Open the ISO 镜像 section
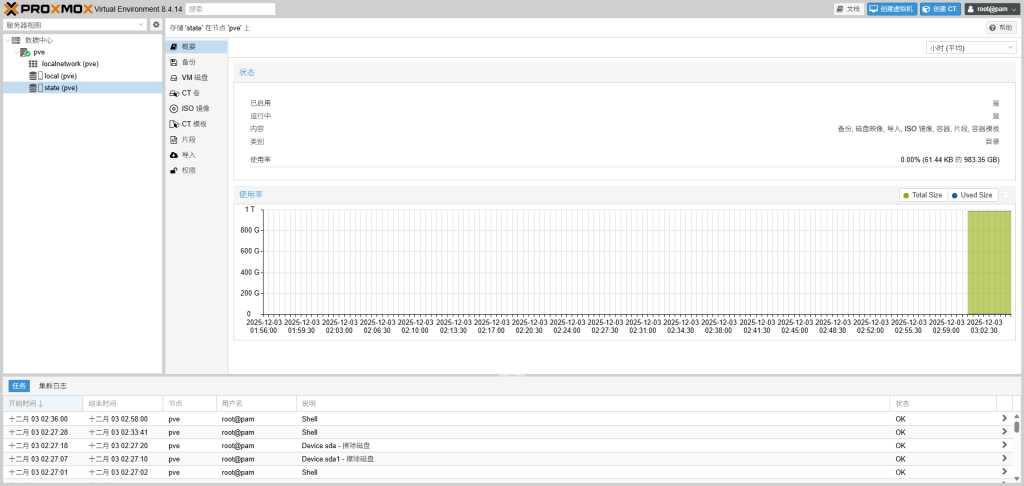The width and height of the screenshot is (1024, 486). (x=195, y=108)
